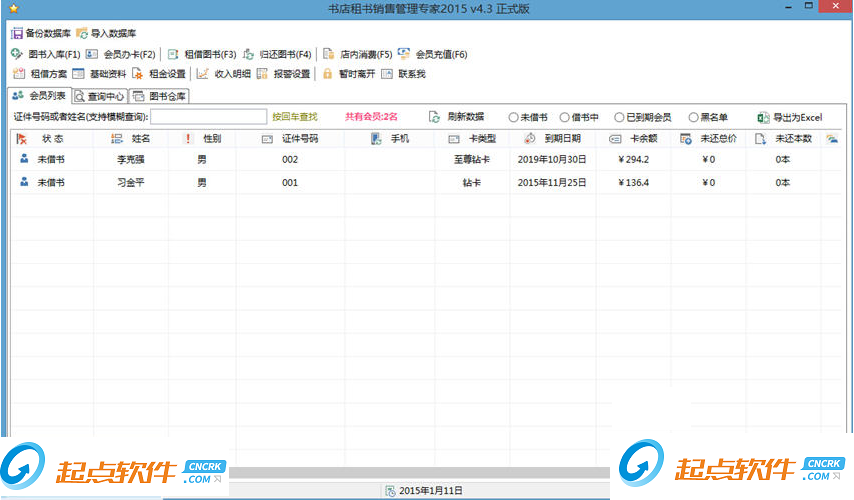Click the 报警设置 alarm settings icon
This screenshot has width=854, height=500.
coord(262,74)
